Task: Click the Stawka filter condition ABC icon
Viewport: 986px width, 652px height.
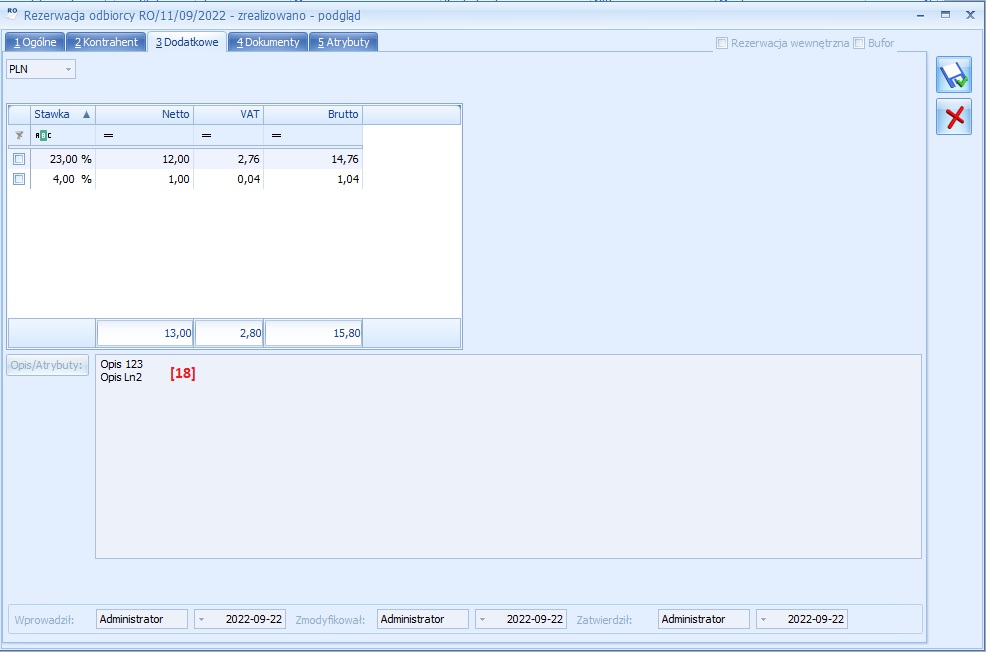Action: click(41, 135)
